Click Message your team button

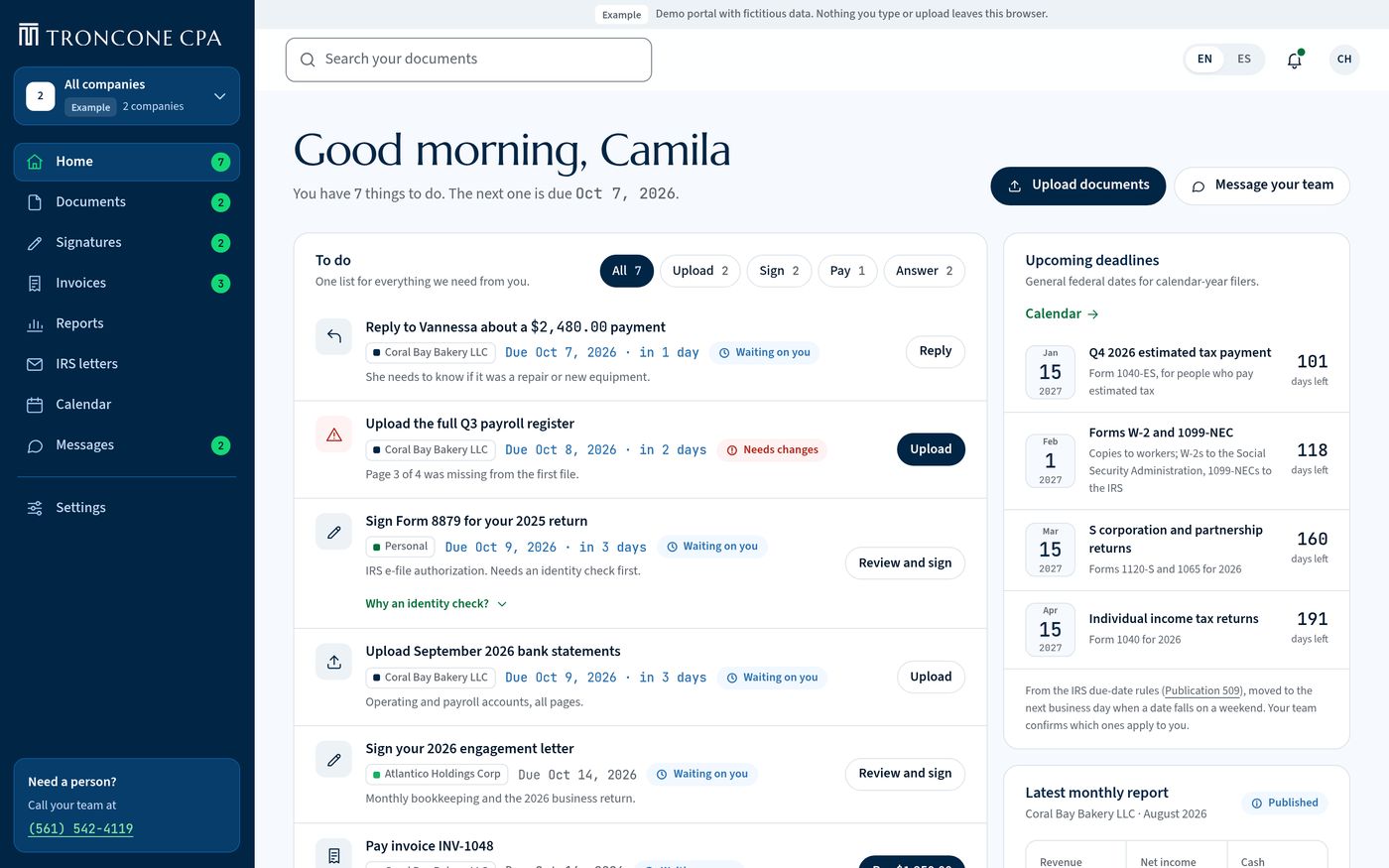1262,186
